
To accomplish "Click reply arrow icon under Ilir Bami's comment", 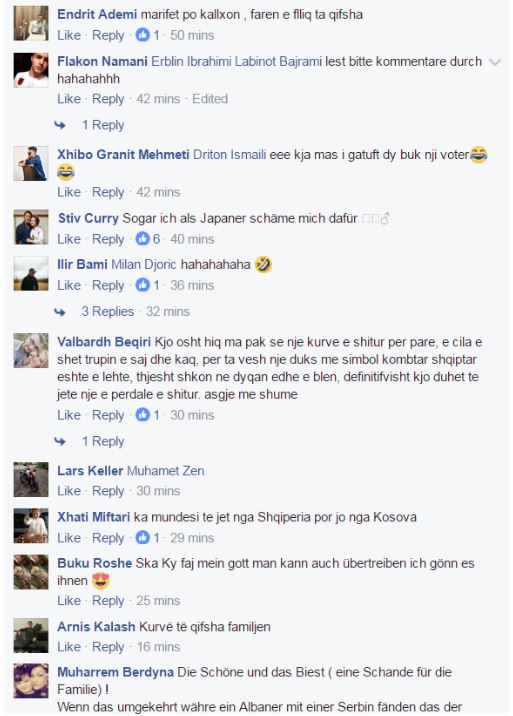I will [x=60, y=312].
